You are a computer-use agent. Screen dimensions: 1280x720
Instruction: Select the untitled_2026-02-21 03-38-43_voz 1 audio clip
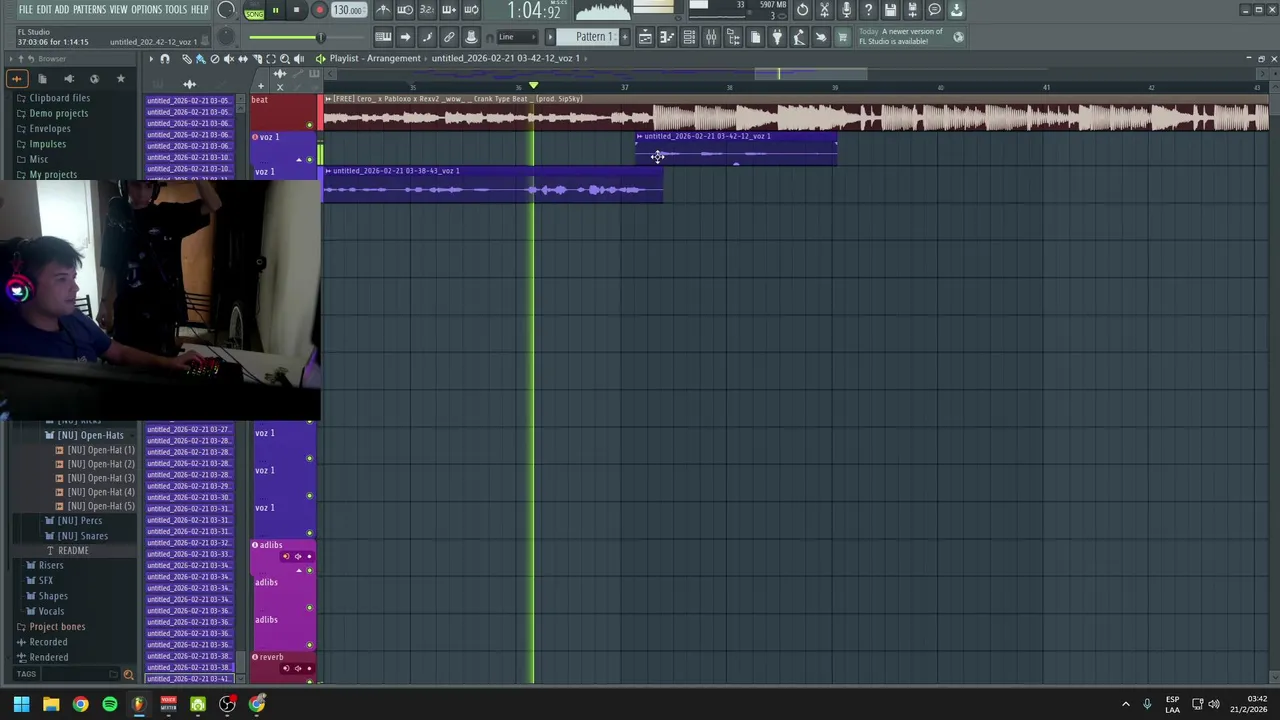(x=492, y=185)
